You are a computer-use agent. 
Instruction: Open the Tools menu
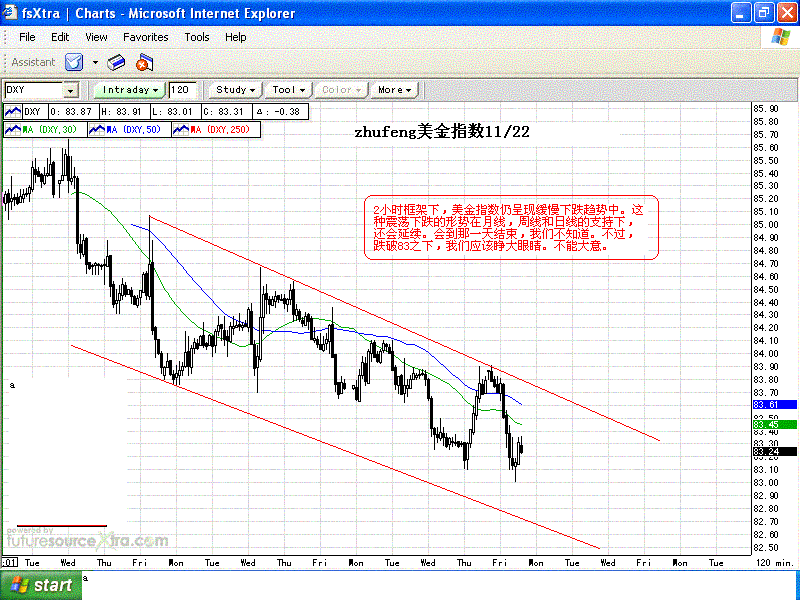[x=196, y=37]
